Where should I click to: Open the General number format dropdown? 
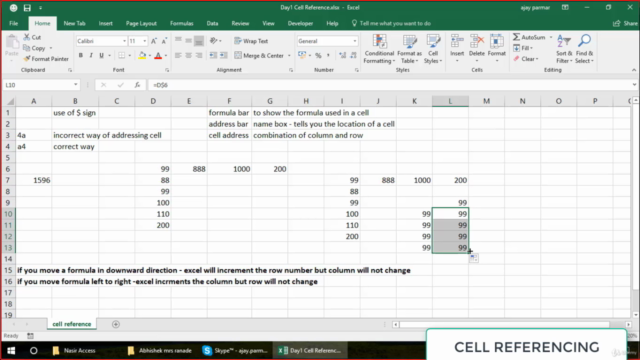click(354, 41)
